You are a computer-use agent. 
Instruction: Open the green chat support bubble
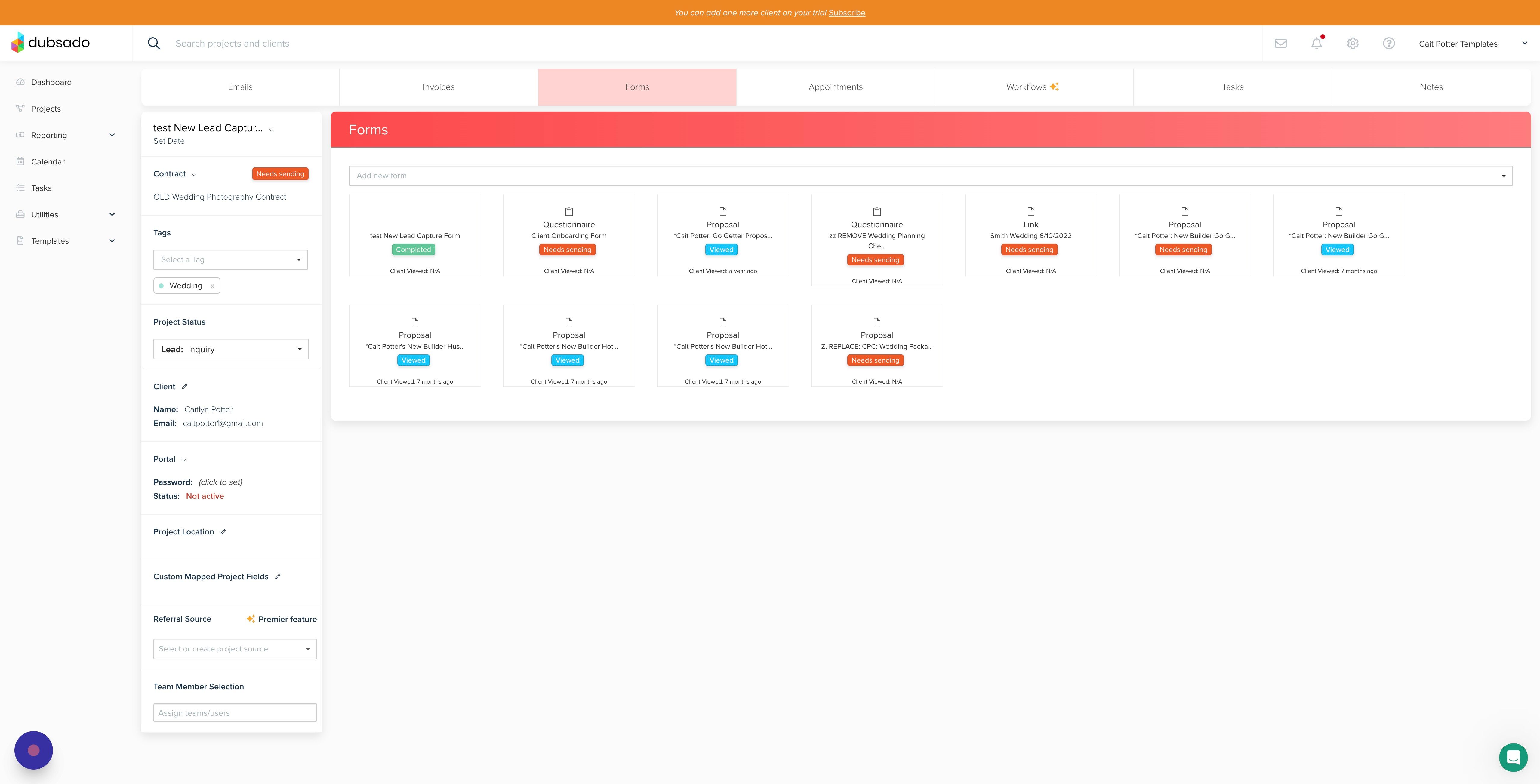(x=1513, y=757)
